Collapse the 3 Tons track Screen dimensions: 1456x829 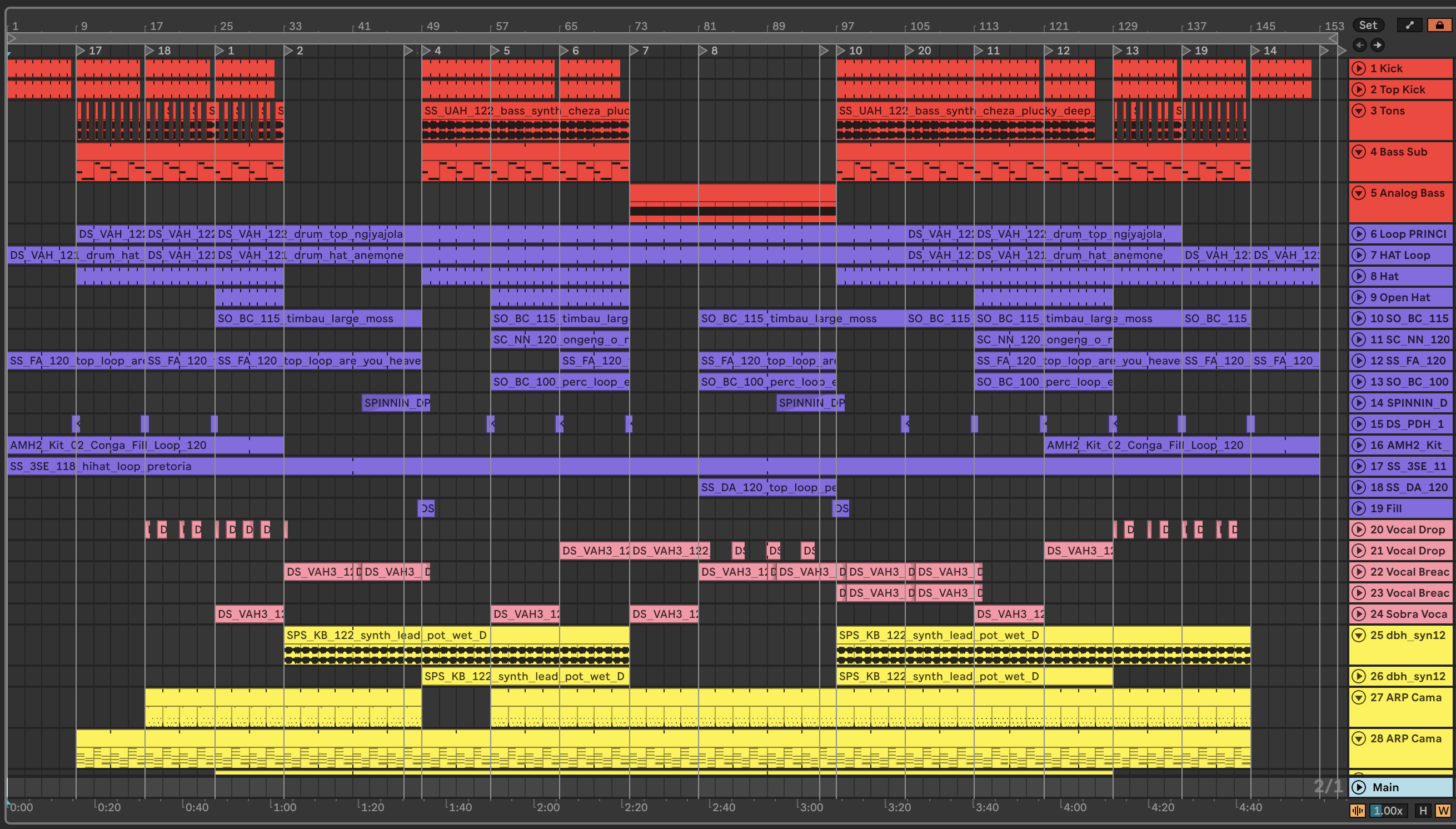tap(1359, 111)
